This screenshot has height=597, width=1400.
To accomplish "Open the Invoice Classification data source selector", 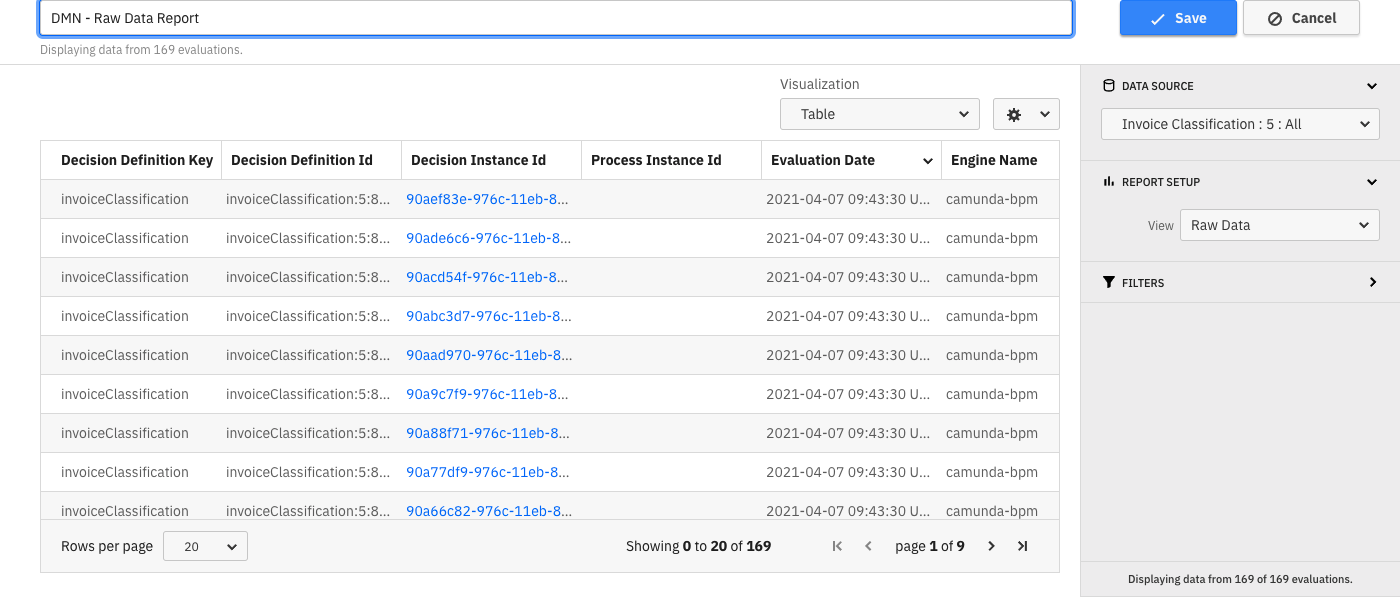I will (1240, 124).
